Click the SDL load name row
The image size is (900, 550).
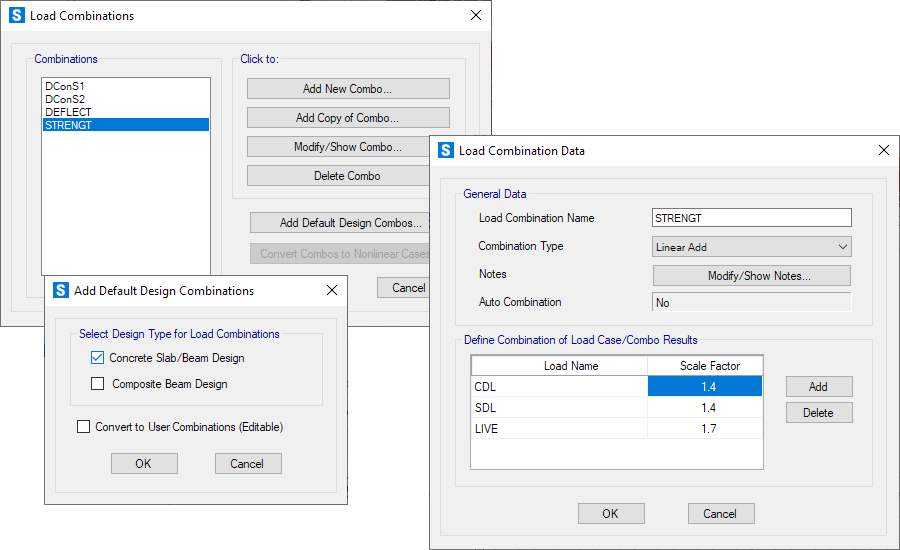(558, 407)
